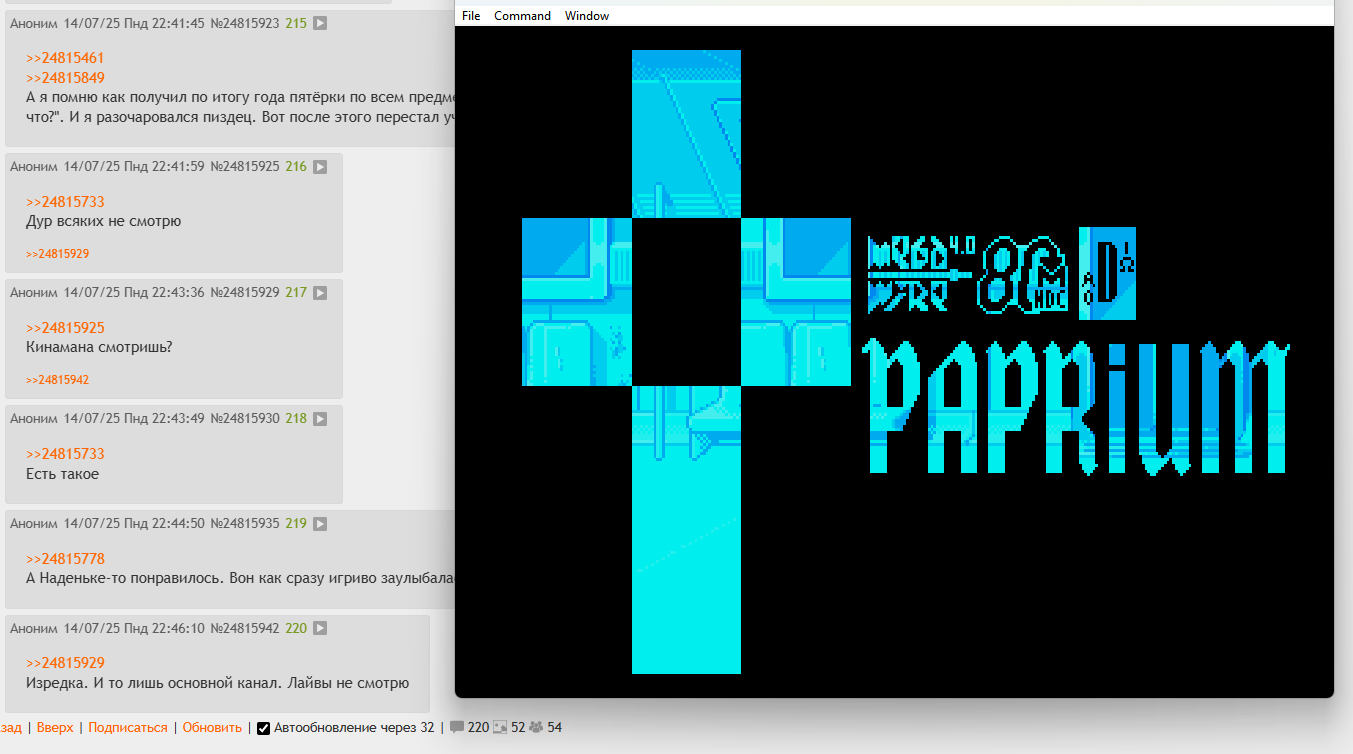
Task: Toggle the Автообновление checkbox
Action: pyautogui.click(x=264, y=728)
